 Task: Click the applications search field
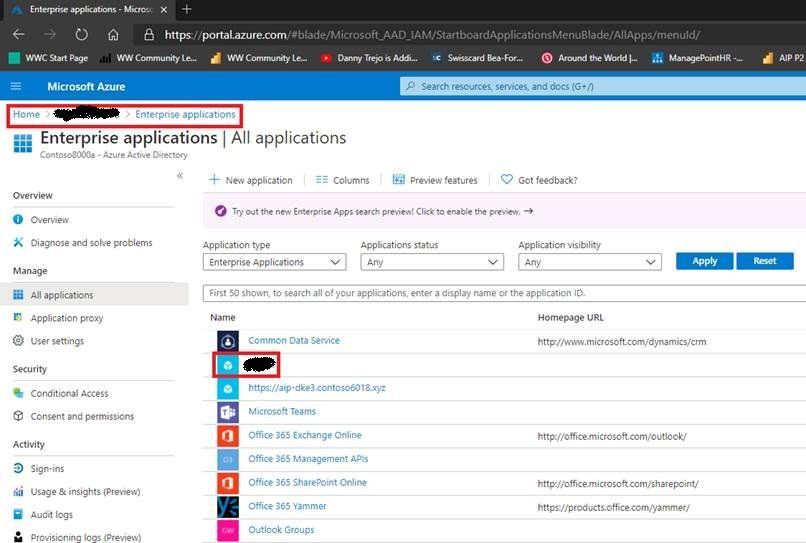click(504, 293)
